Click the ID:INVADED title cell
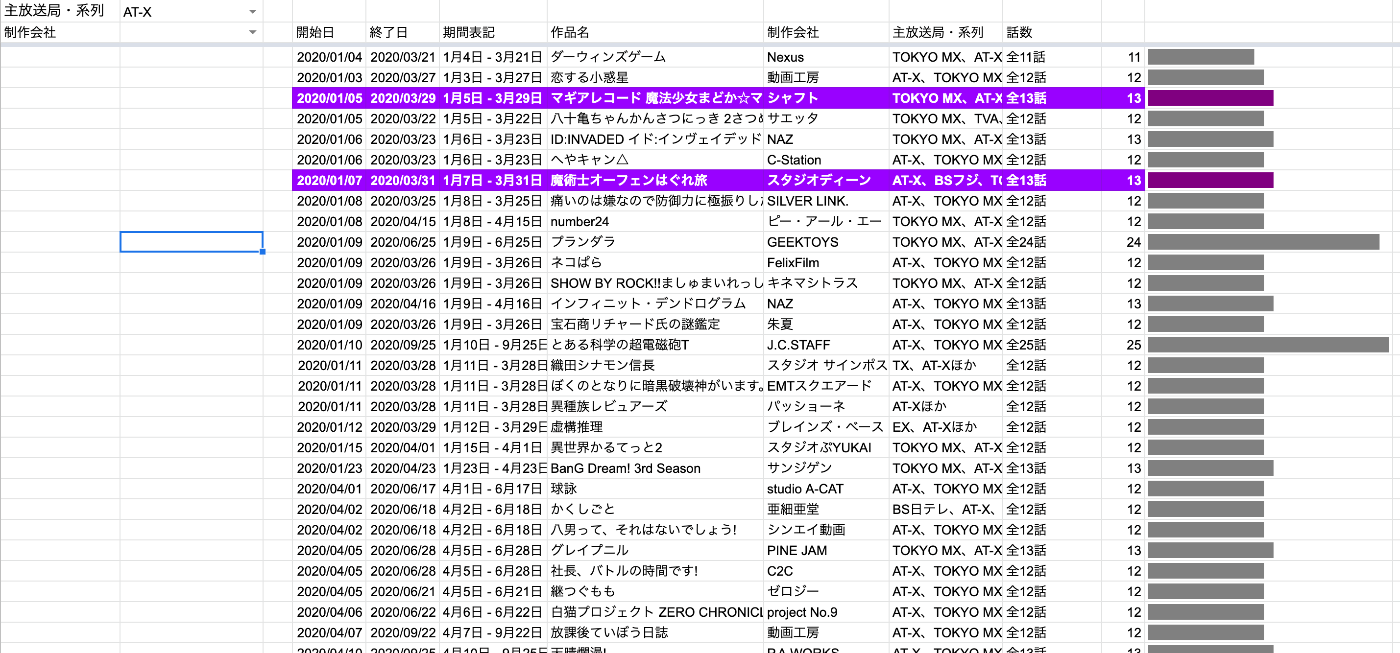This screenshot has width=1400, height=653. click(655, 139)
